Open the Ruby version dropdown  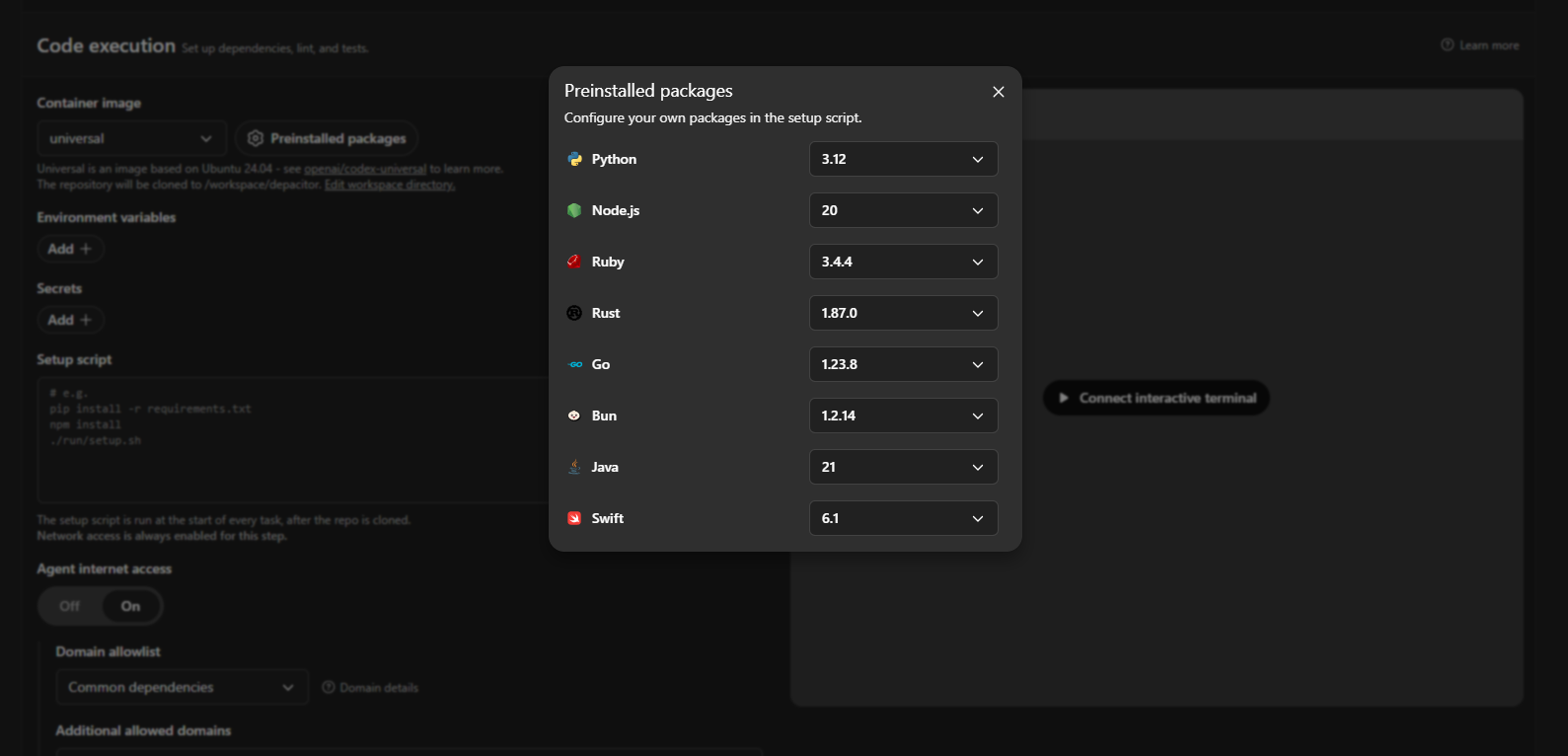(x=903, y=262)
